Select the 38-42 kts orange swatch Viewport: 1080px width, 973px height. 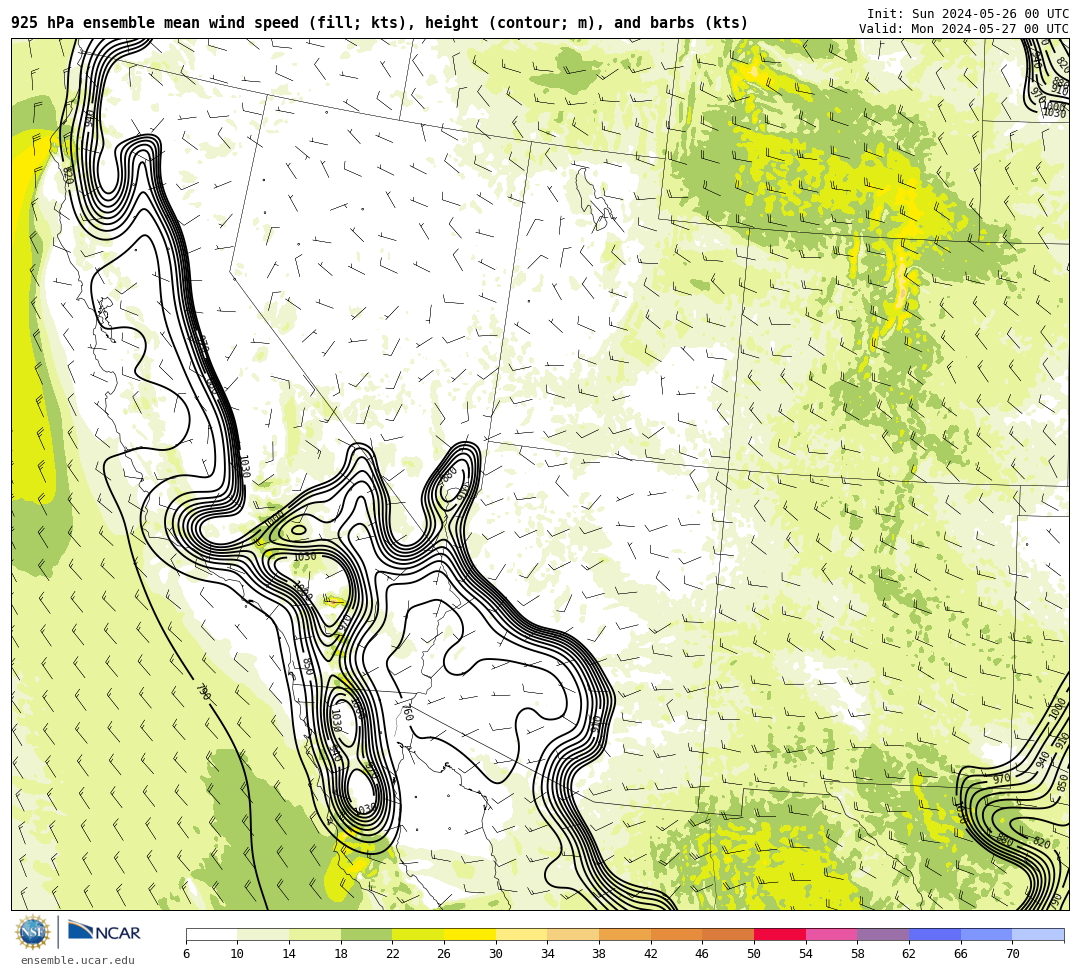click(x=625, y=934)
